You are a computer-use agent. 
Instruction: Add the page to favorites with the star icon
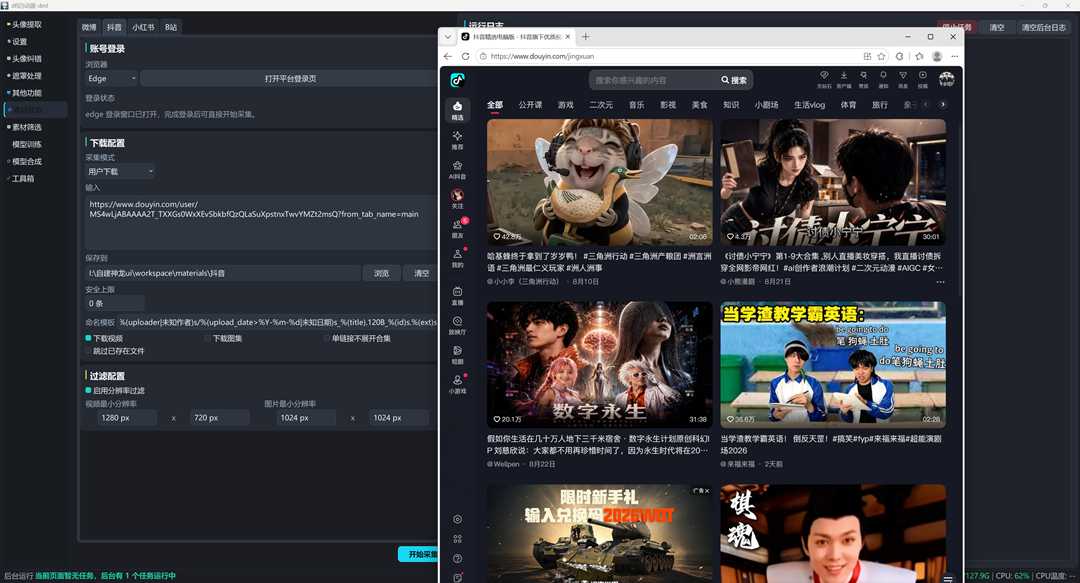[x=882, y=57]
